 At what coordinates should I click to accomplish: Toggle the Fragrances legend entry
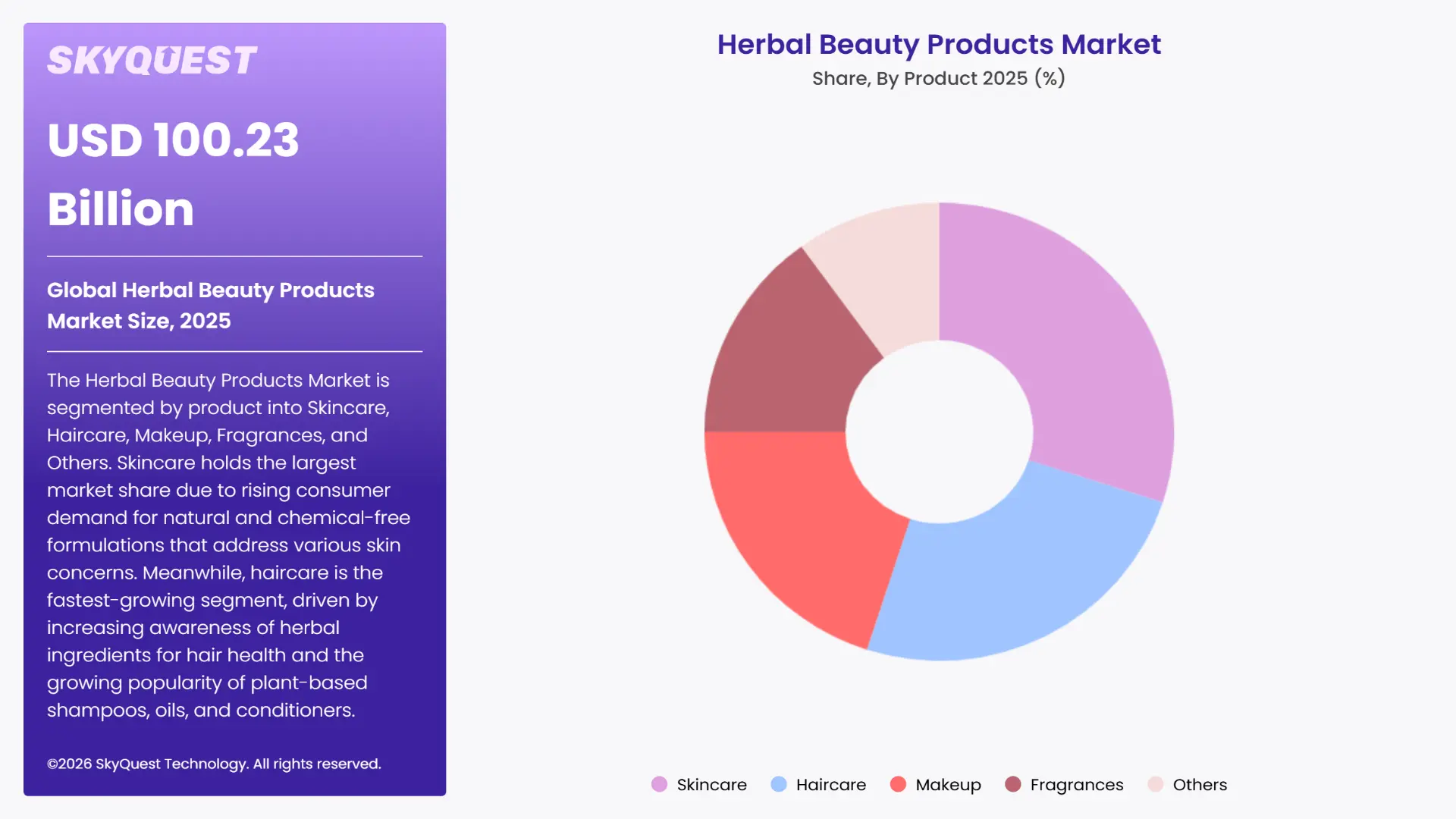[1064, 784]
